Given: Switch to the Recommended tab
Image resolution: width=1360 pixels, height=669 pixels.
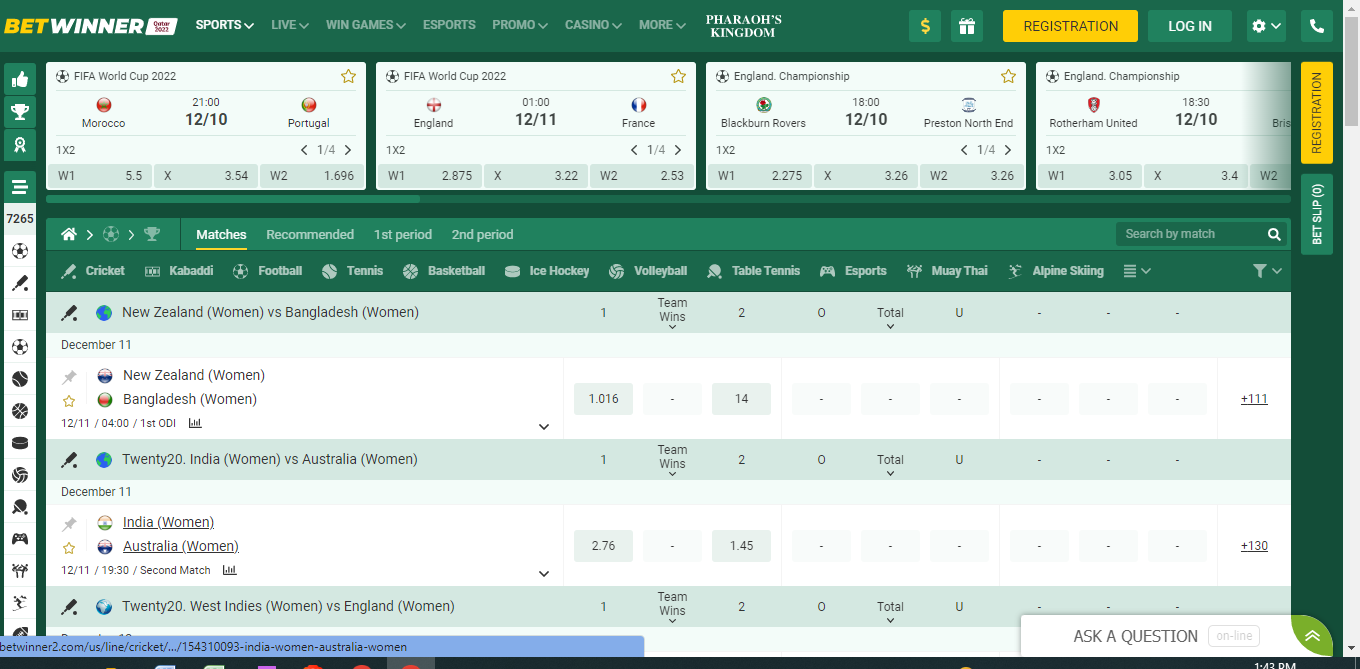Looking at the screenshot, I should coord(310,234).
